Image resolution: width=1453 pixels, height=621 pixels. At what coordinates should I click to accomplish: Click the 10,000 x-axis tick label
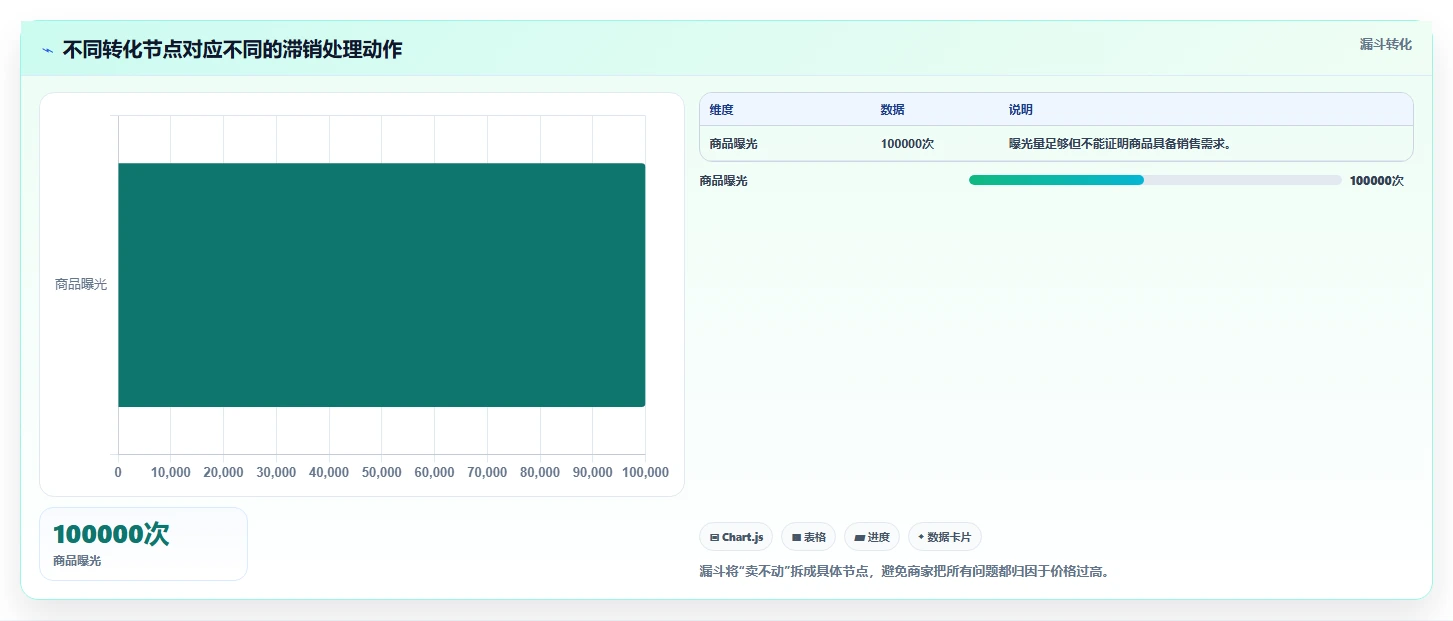point(171,472)
